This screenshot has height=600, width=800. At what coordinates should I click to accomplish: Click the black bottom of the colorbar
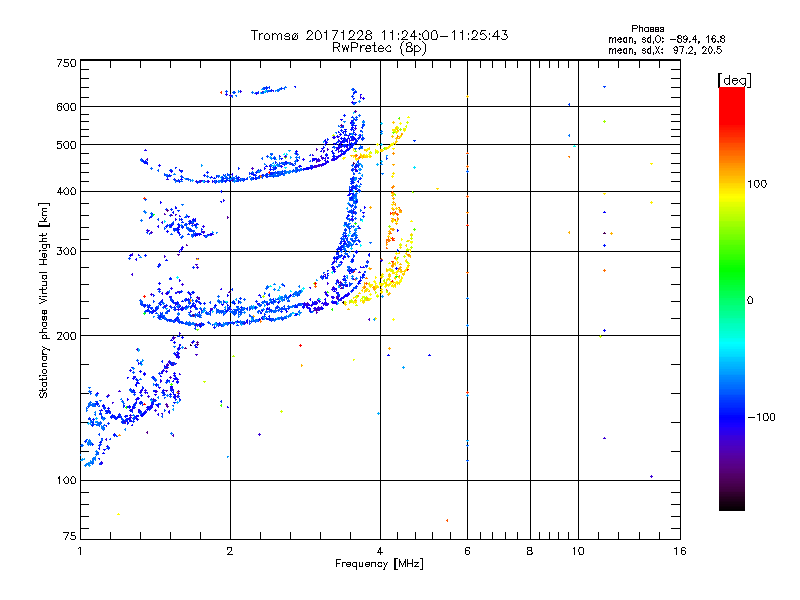point(732,503)
